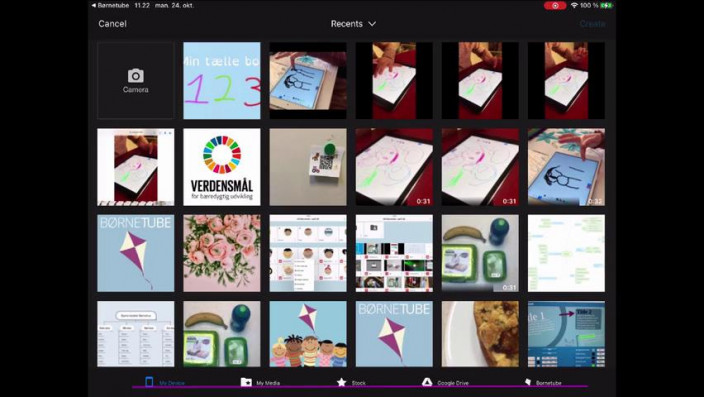704x397 pixels.
Task: Open the Børnetube source icon
Action: pos(528,382)
